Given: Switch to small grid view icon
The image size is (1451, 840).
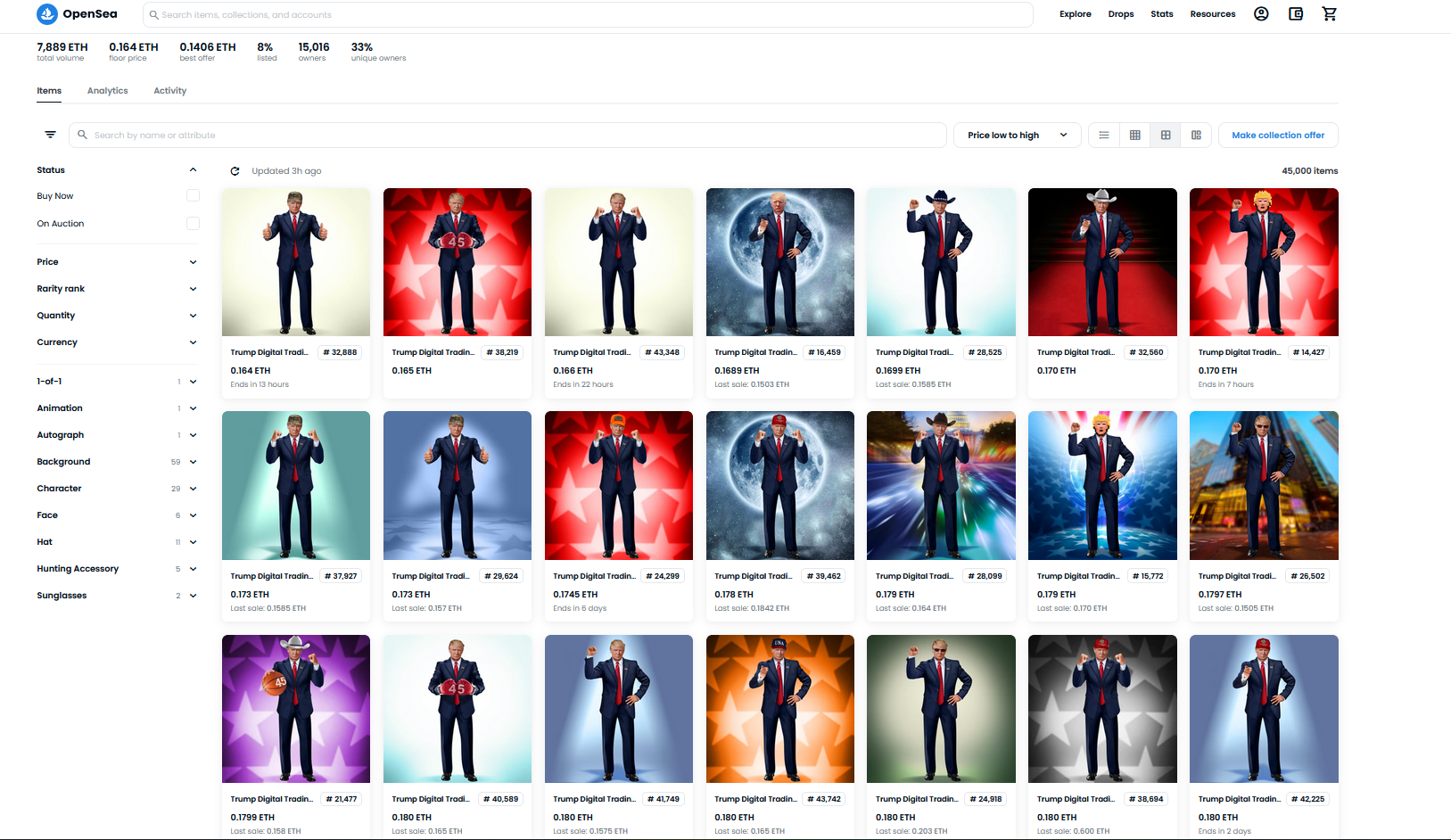Looking at the screenshot, I should point(1135,136).
